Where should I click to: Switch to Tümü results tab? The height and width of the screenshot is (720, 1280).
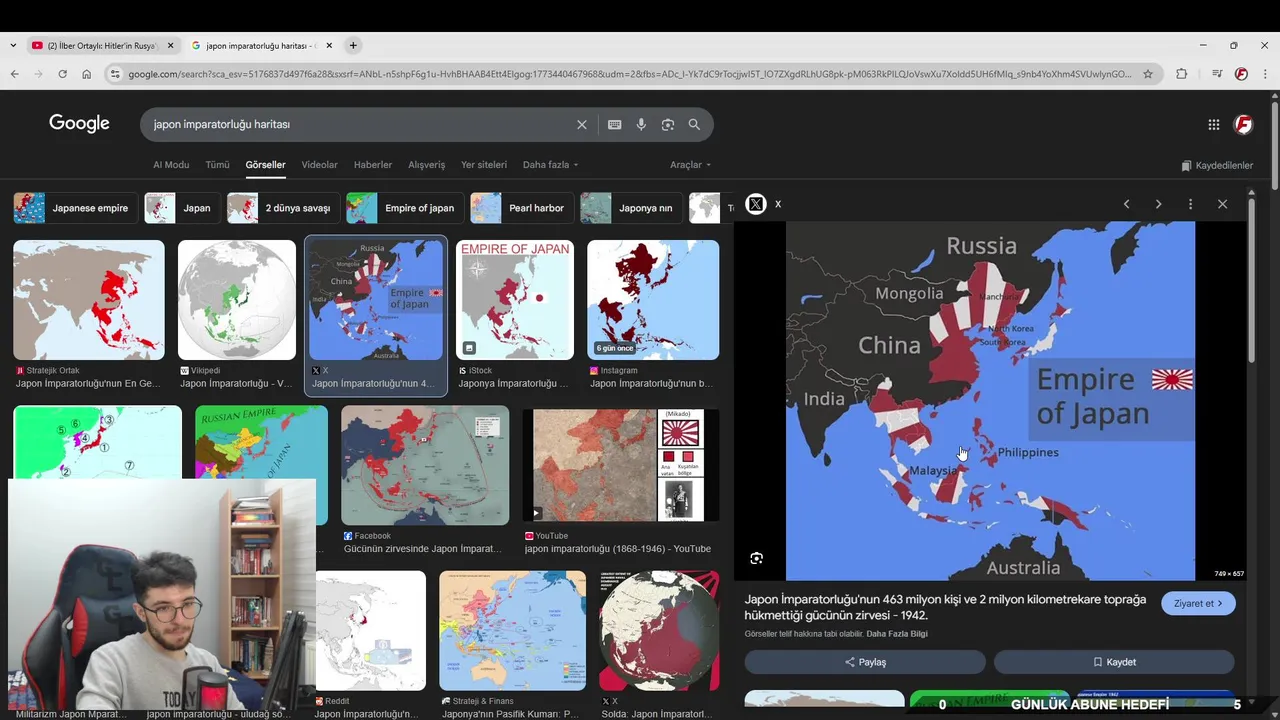(x=217, y=165)
